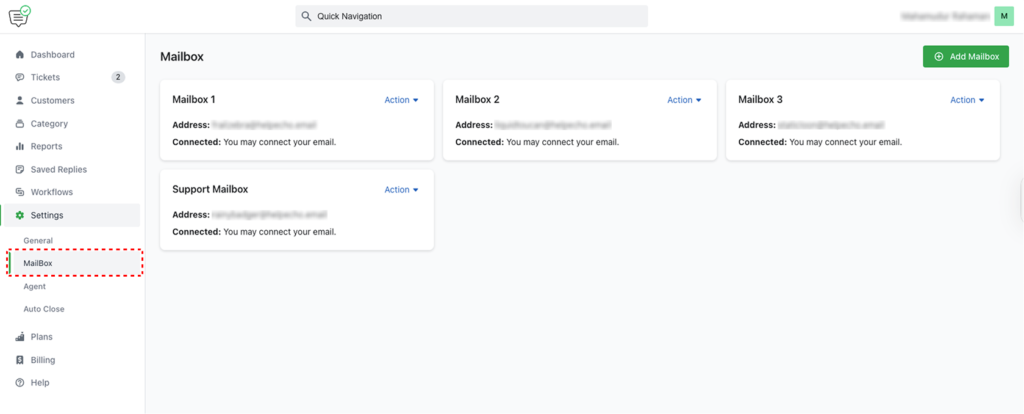The width and height of the screenshot is (1024, 414).
Task: Click the Billing dollar icon
Action: [x=20, y=360]
